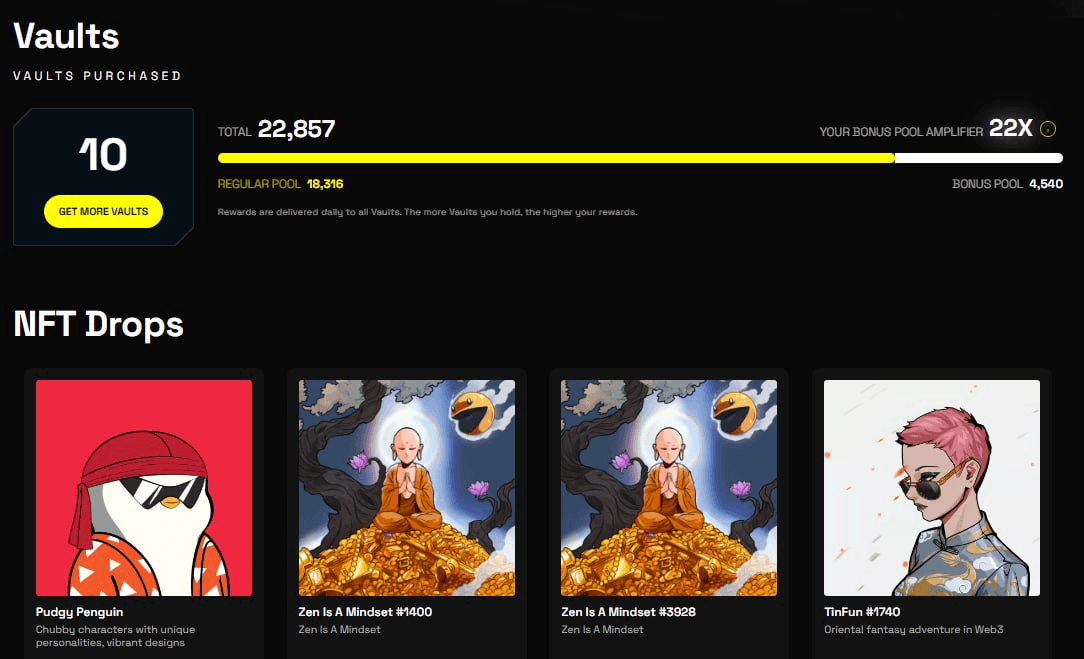Click the rewards delivered daily note
Screen dimensions: 1084x659
point(427,212)
